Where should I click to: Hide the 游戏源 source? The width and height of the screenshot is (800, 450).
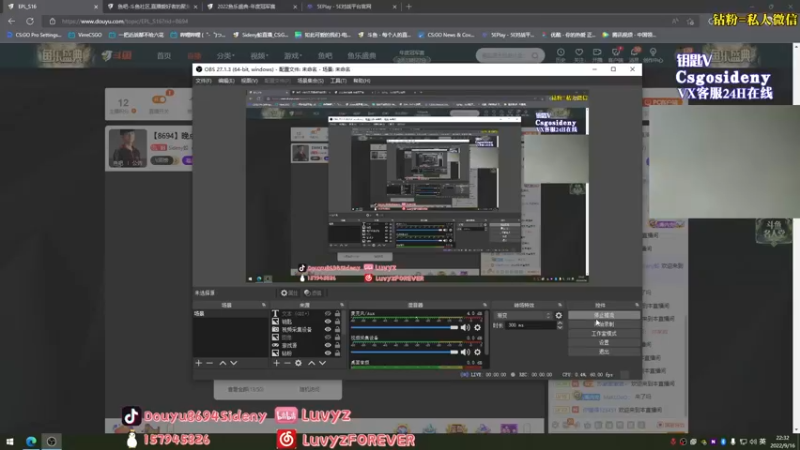coord(328,345)
